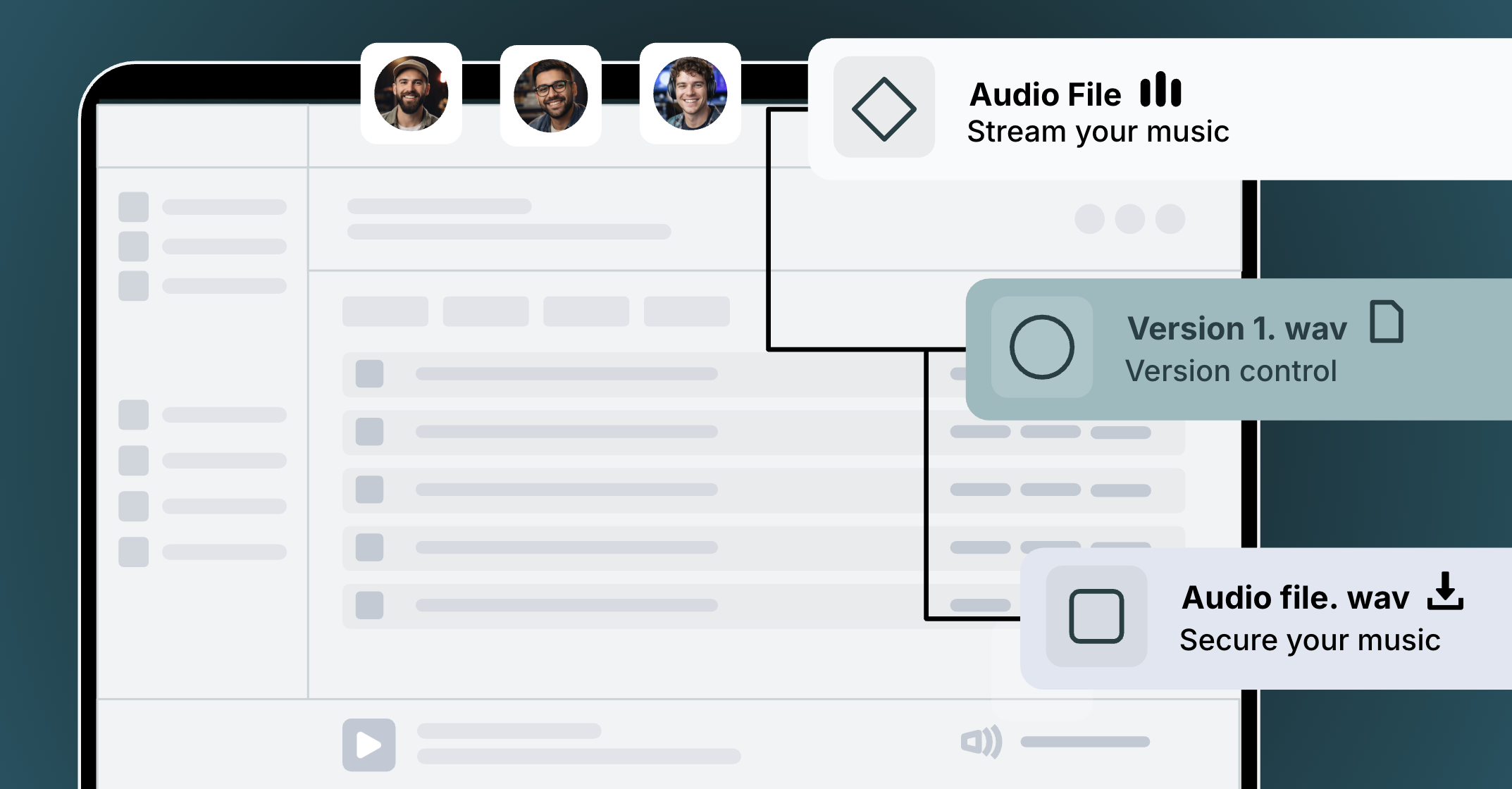Click the document icon next to Version 1. wav
The height and width of the screenshot is (789, 1512).
coord(1386,322)
